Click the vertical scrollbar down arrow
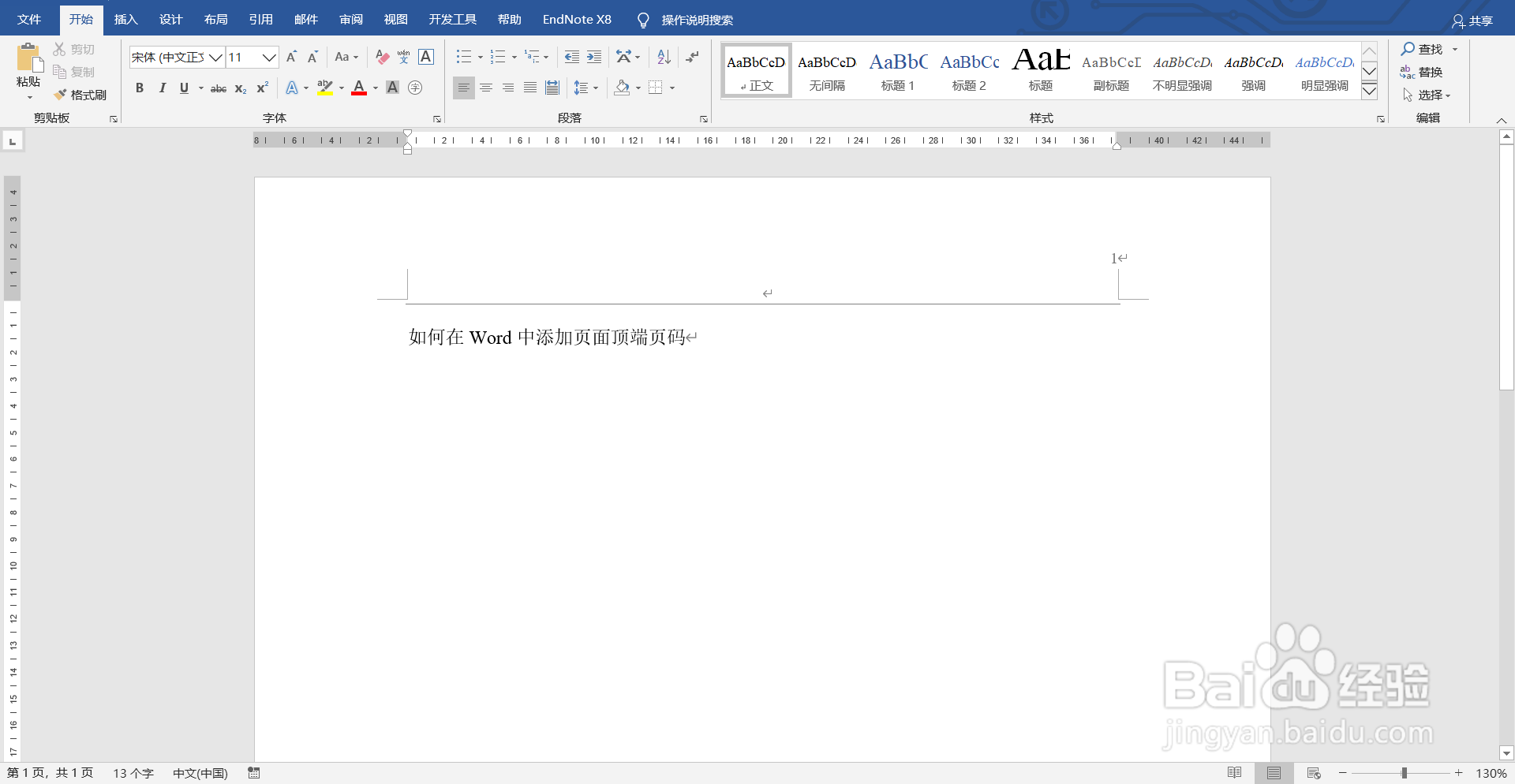Image resolution: width=1515 pixels, height=784 pixels. click(1507, 753)
